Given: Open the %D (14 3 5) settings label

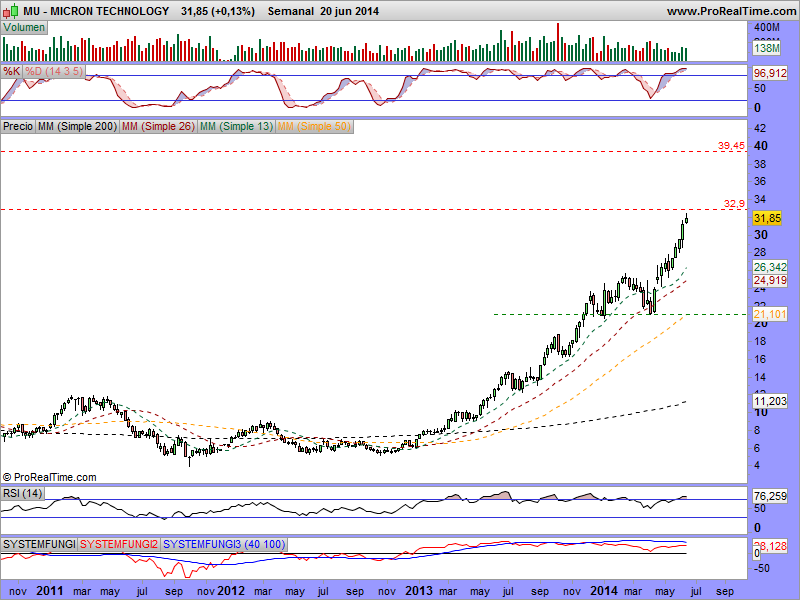Looking at the screenshot, I should [x=54, y=71].
